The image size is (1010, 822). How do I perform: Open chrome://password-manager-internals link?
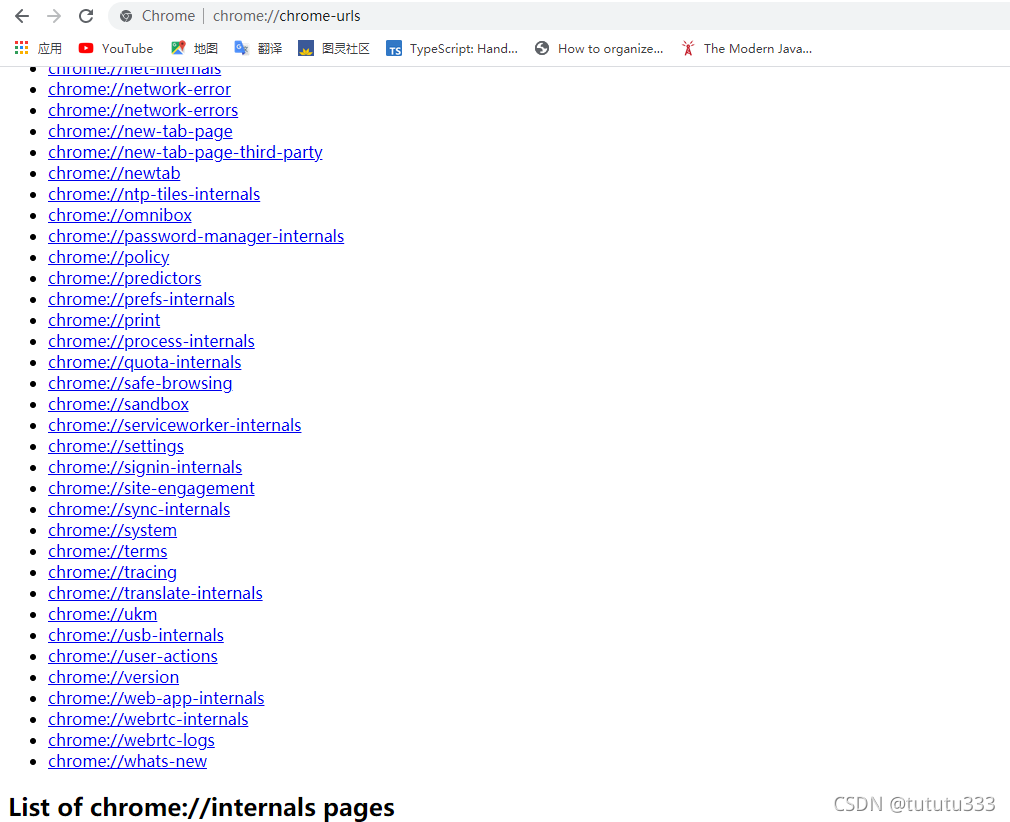(196, 236)
